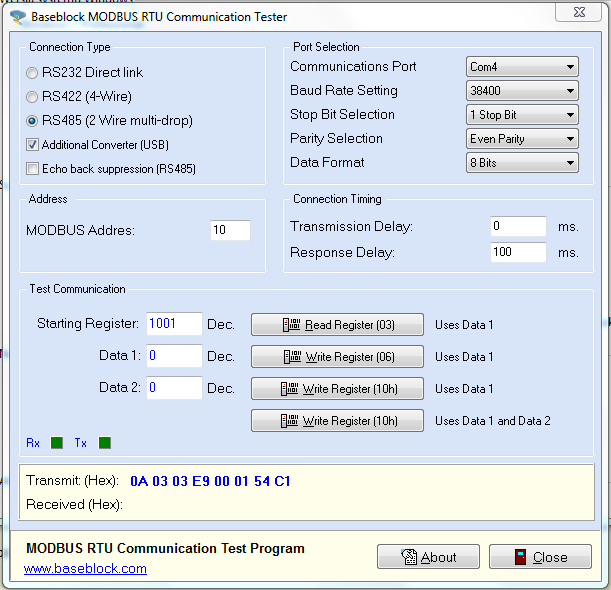Click the blue Tx label
Viewport: 611px width, 590px height.
coord(81,443)
